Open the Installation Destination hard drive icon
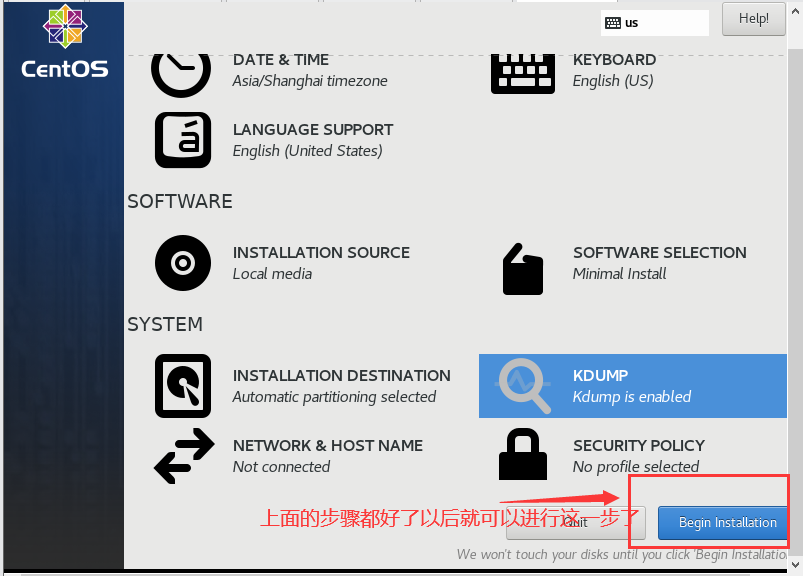803x576 pixels. tap(183, 386)
